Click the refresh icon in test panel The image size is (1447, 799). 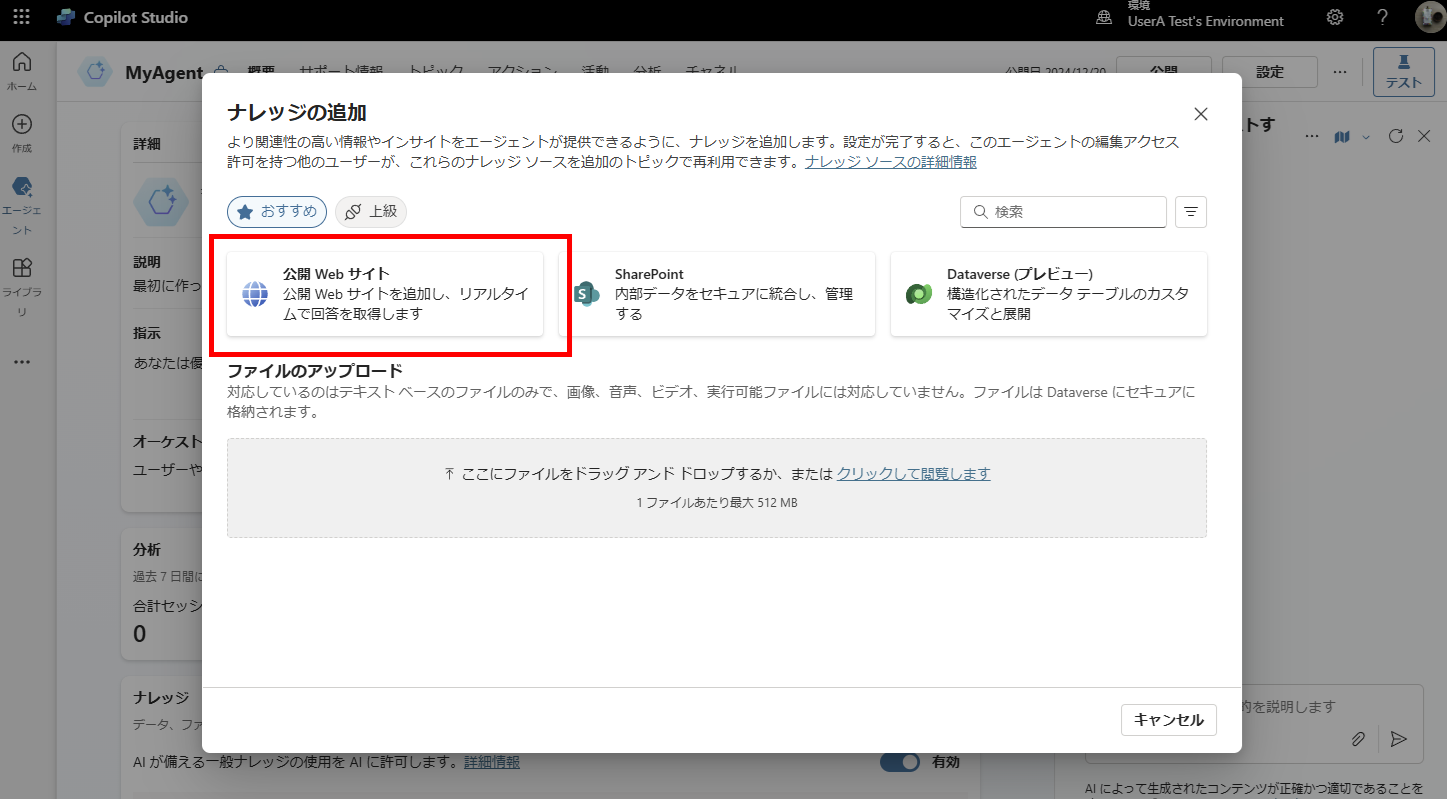coord(1397,136)
